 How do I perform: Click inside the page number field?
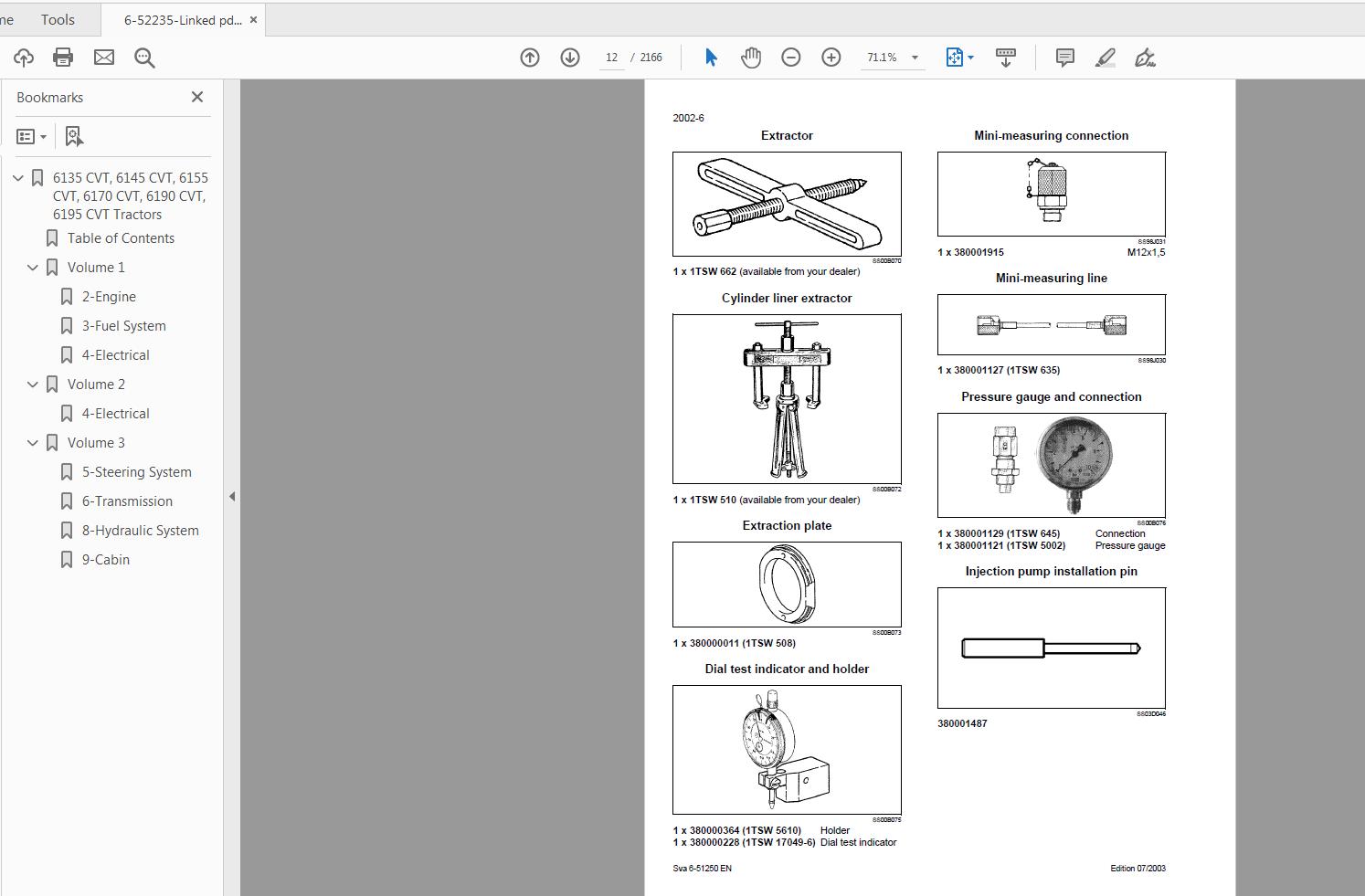(610, 57)
